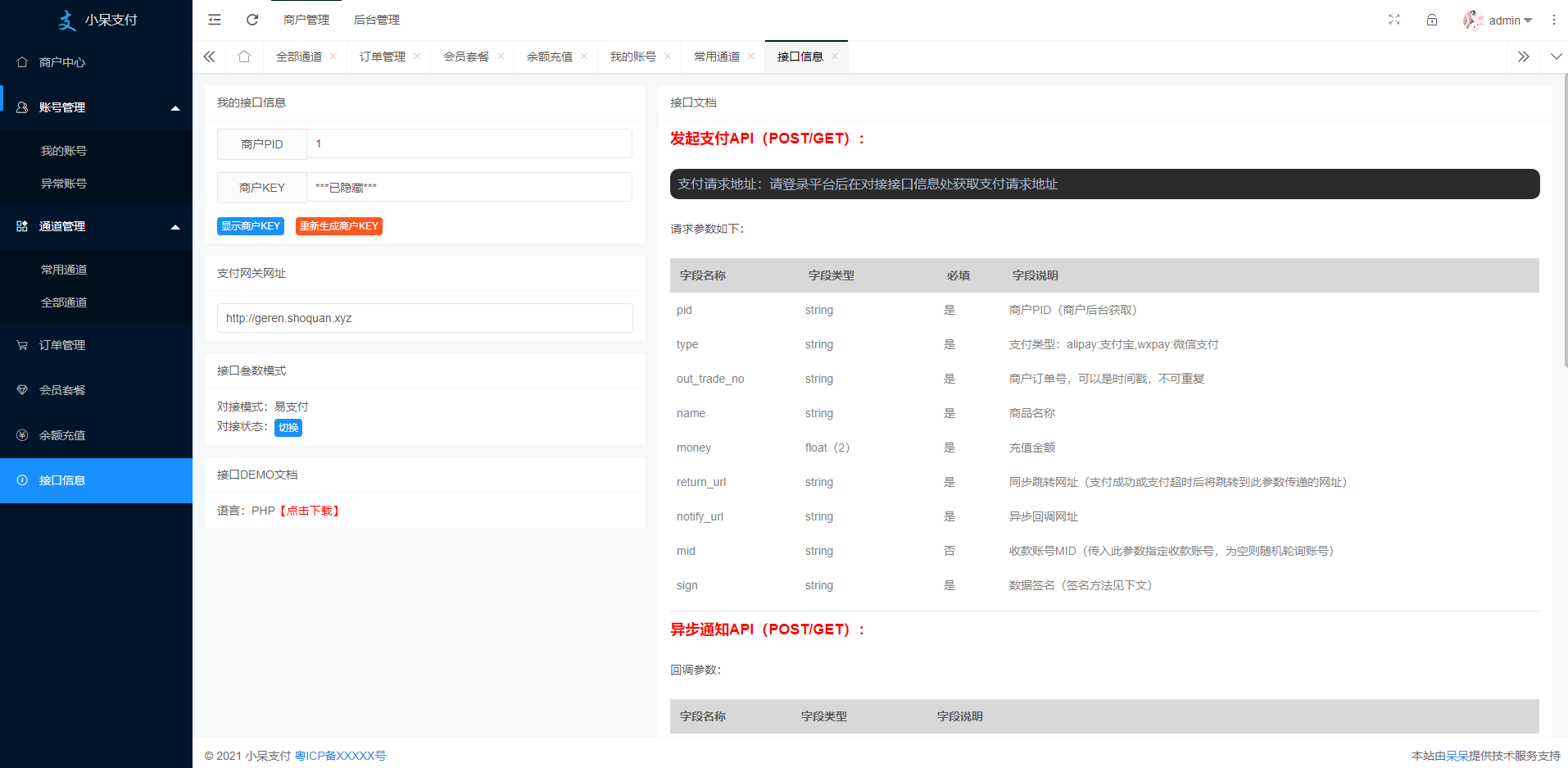Click the 支付网关网址 input field
This screenshot has height=768, width=1568.
point(425,318)
